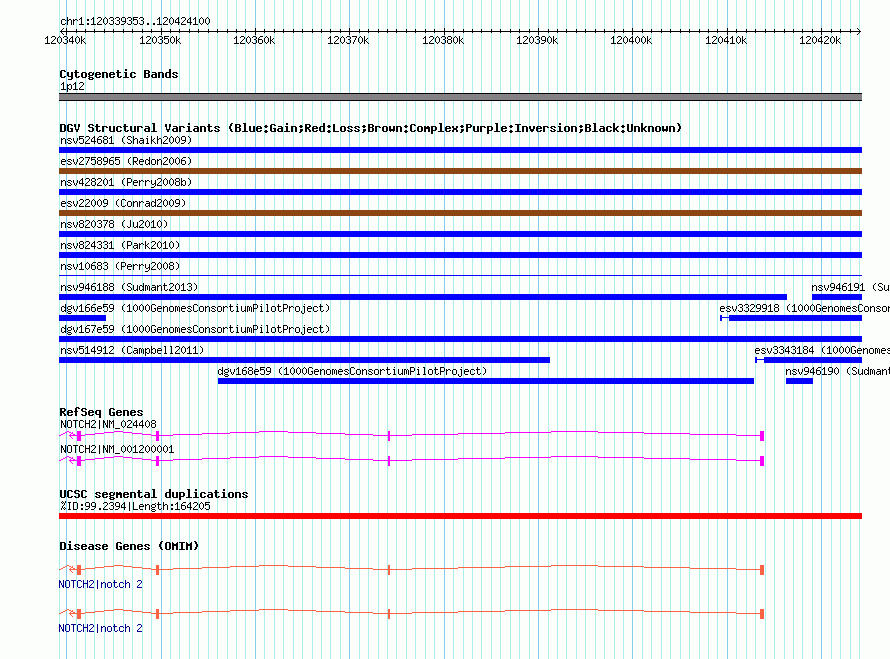This screenshot has height=659, width=890.
Task: Click the brown bar under esv2758965
Action: (x=460, y=171)
